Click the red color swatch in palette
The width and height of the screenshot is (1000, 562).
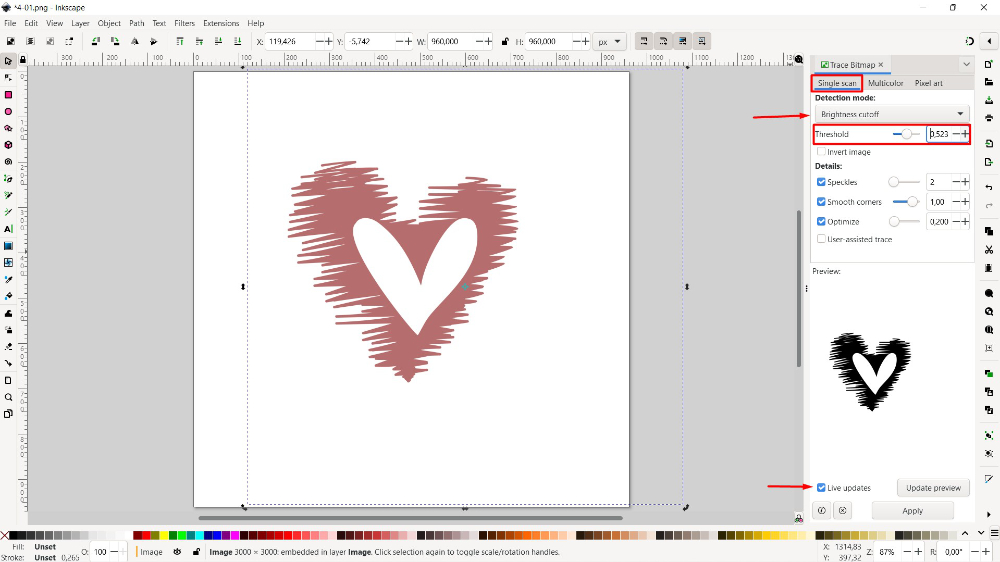pos(146,535)
